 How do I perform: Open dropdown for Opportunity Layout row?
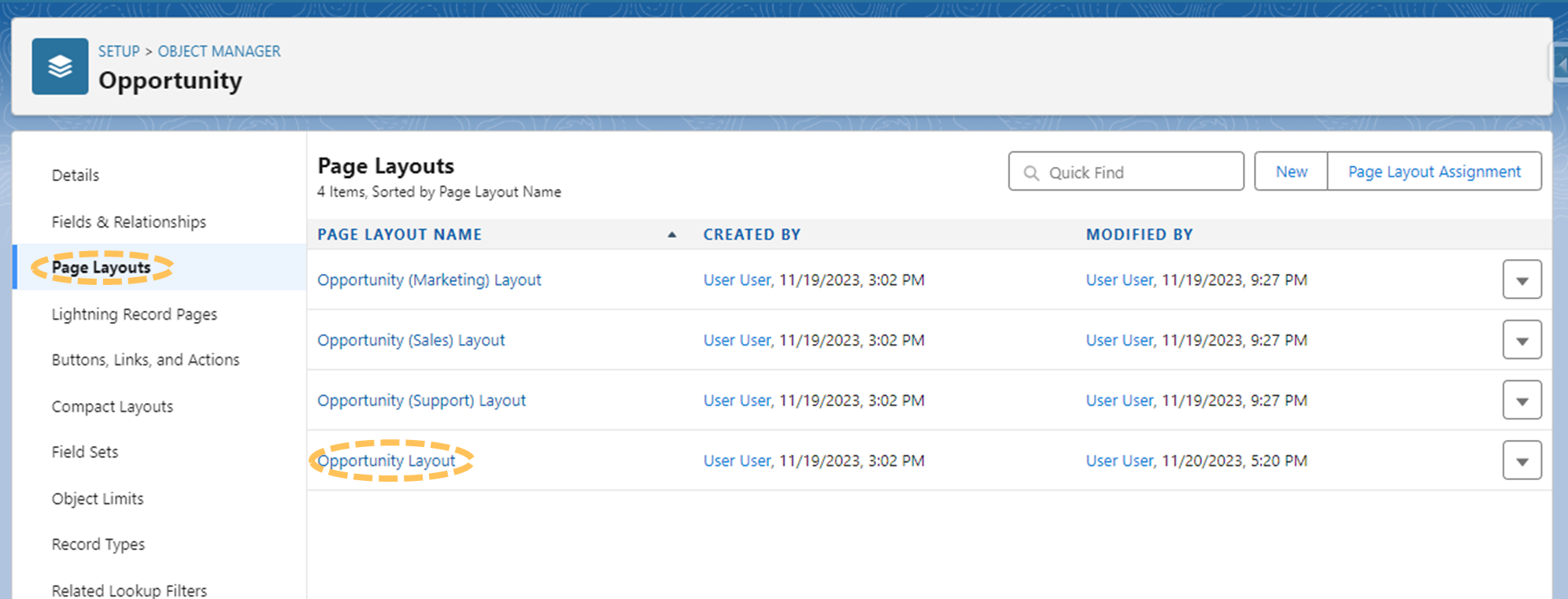1522,461
